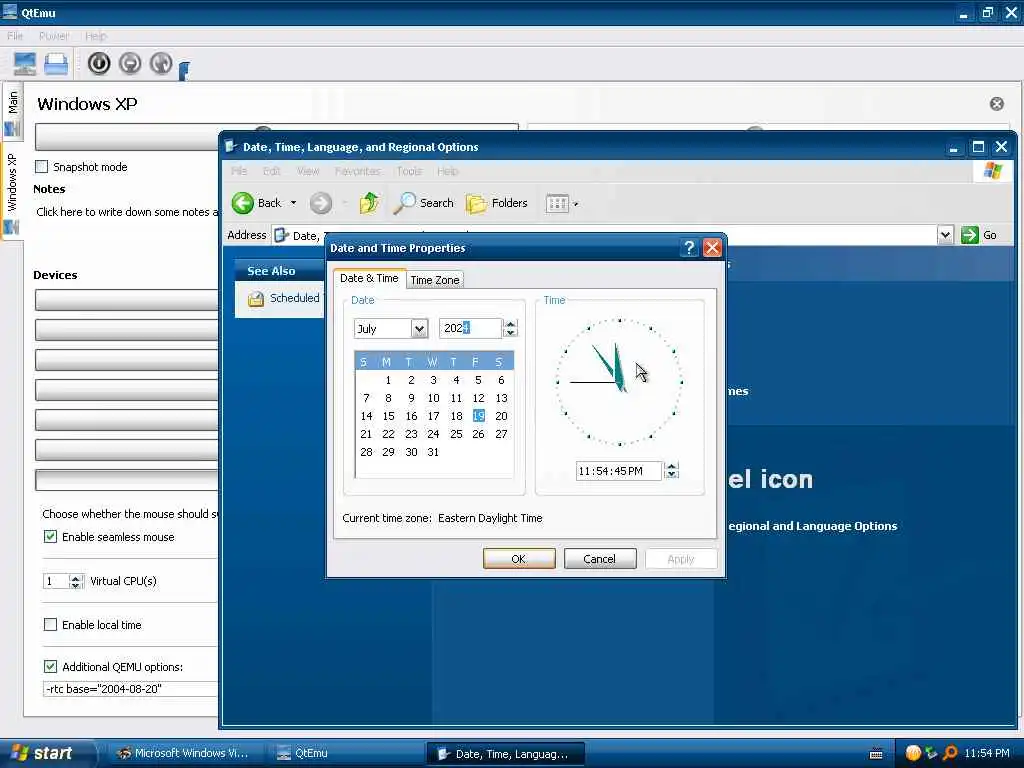Screen dimensions: 1024x768
Task: Select day 31 in the calendar
Action: coord(433,452)
